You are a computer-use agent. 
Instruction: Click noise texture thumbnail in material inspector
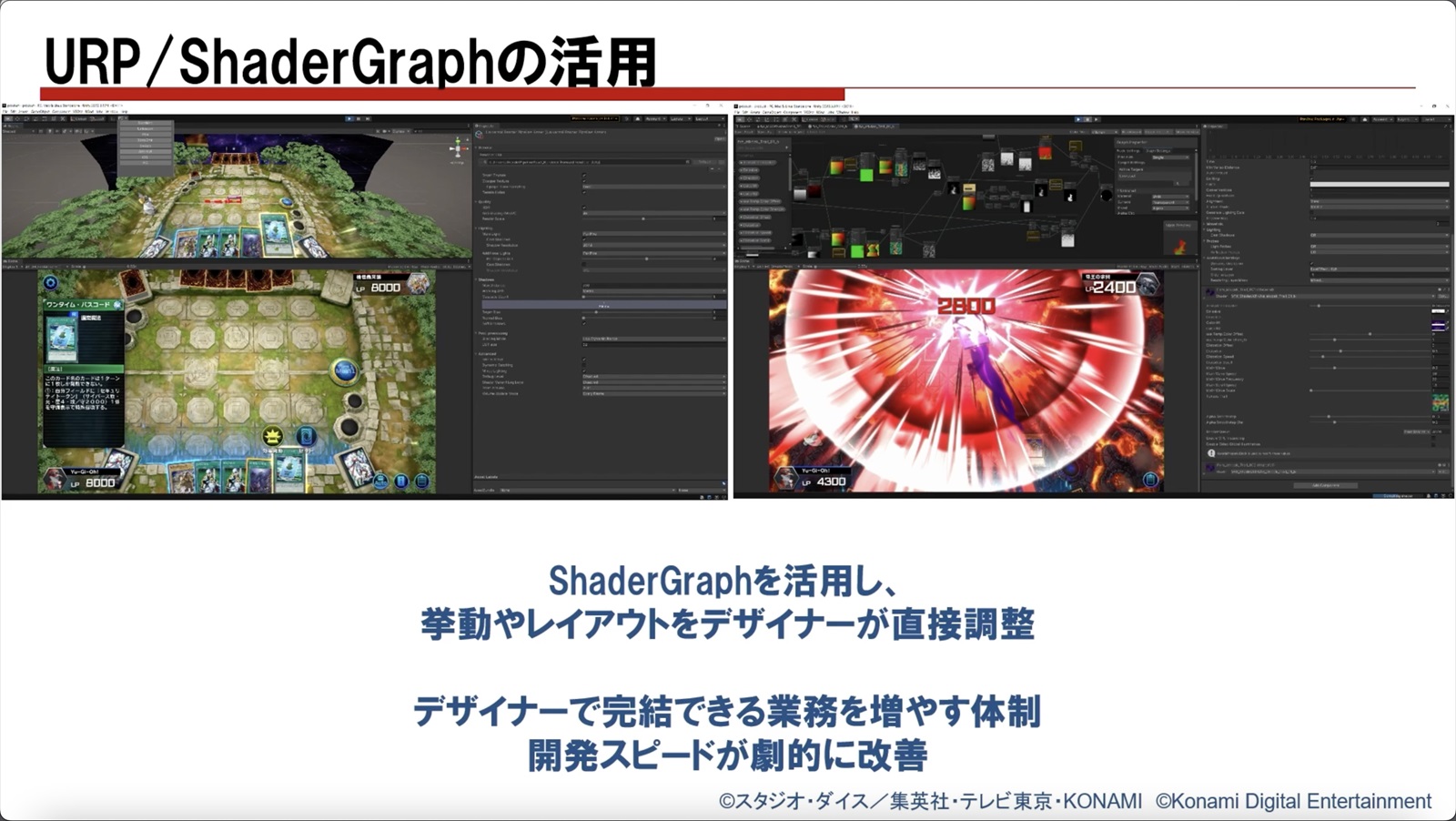[x=1441, y=402]
